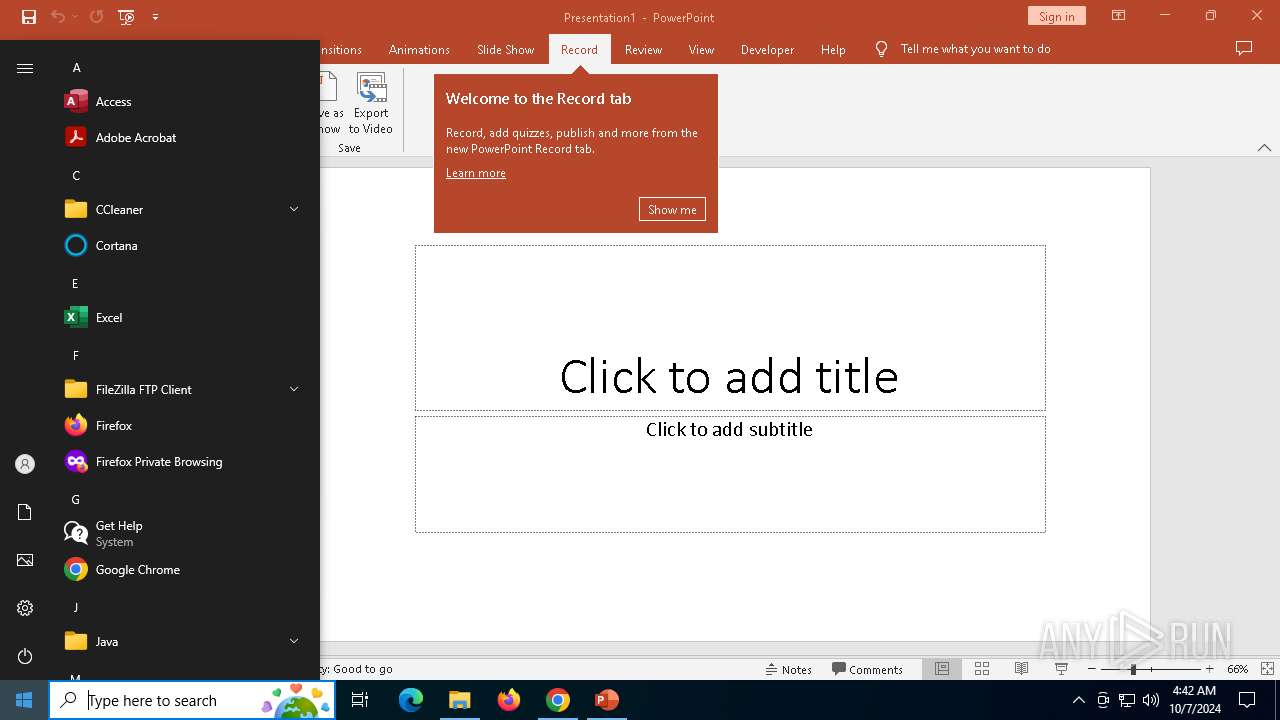The height and width of the screenshot is (720, 1280).
Task: Open Firefox Private Browsing
Action: 184,461
